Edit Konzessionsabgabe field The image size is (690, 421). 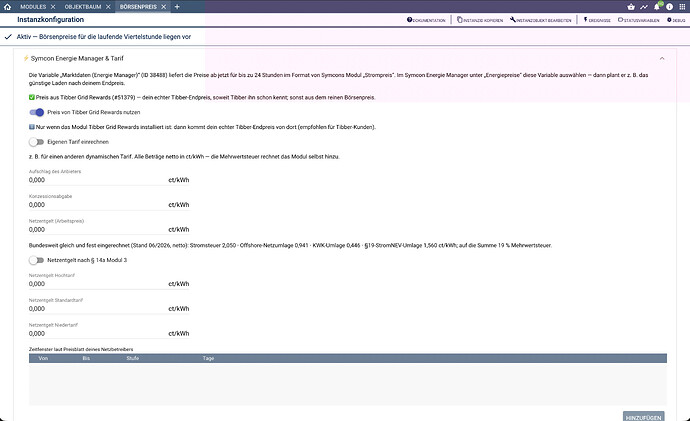[109, 205]
